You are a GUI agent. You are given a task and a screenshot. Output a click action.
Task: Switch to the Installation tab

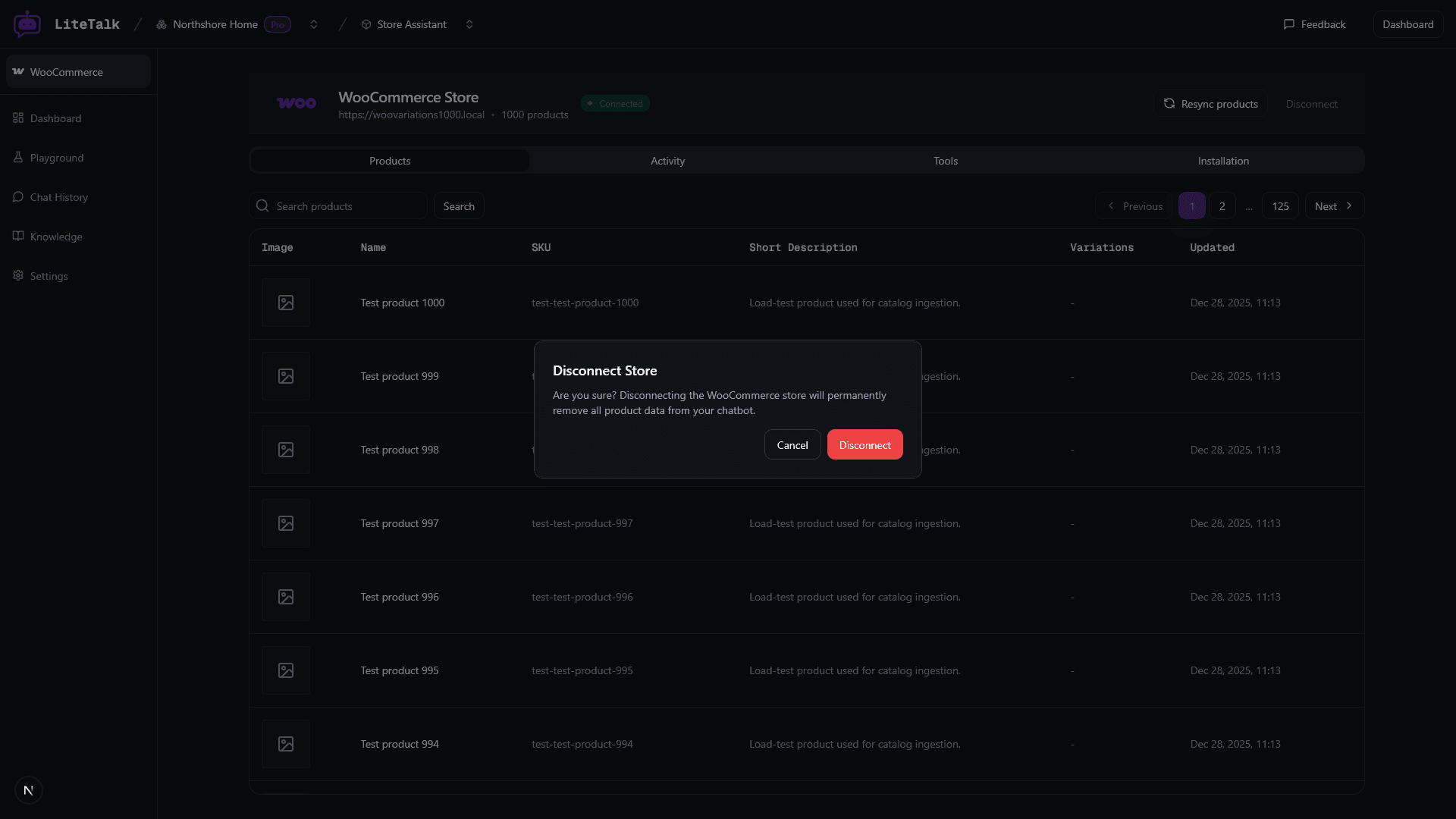1223,160
